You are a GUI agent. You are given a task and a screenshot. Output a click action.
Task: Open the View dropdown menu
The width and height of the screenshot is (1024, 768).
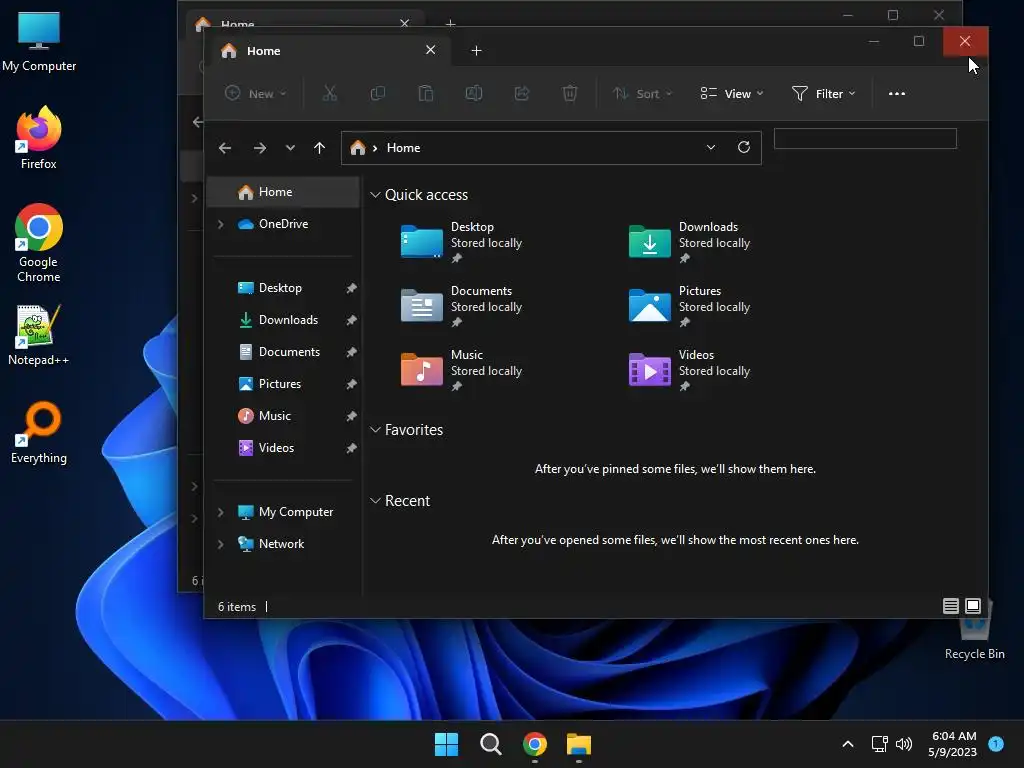(731, 93)
